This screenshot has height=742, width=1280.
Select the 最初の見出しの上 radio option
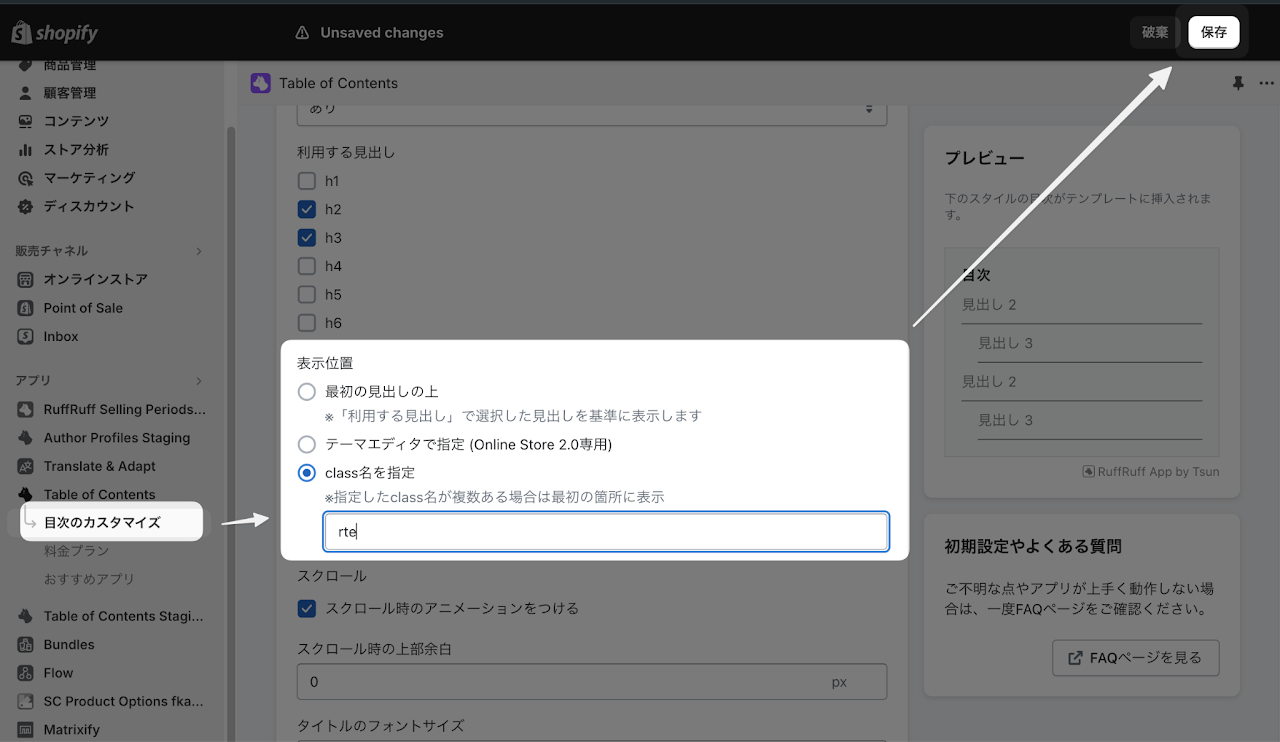(307, 391)
